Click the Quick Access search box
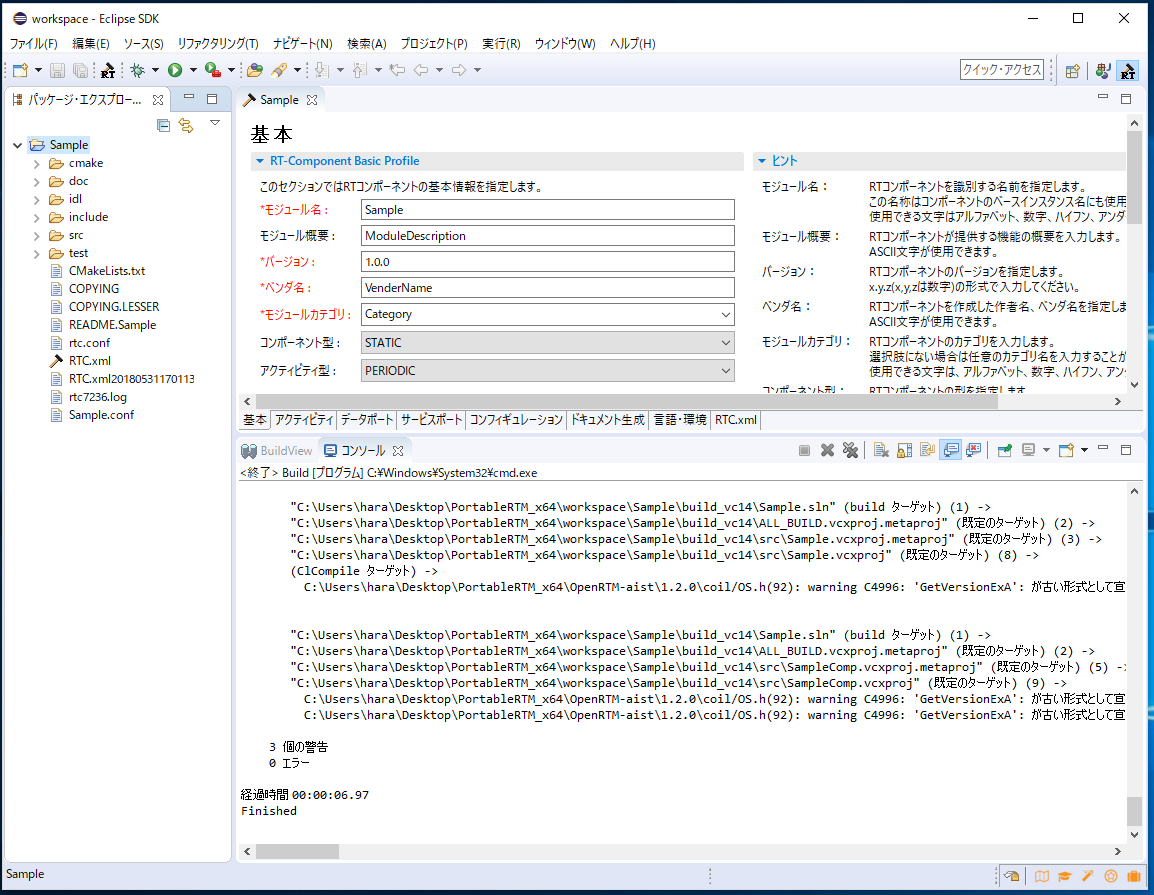Viewport: 1154px width, 895px height. click(1002, 69)
